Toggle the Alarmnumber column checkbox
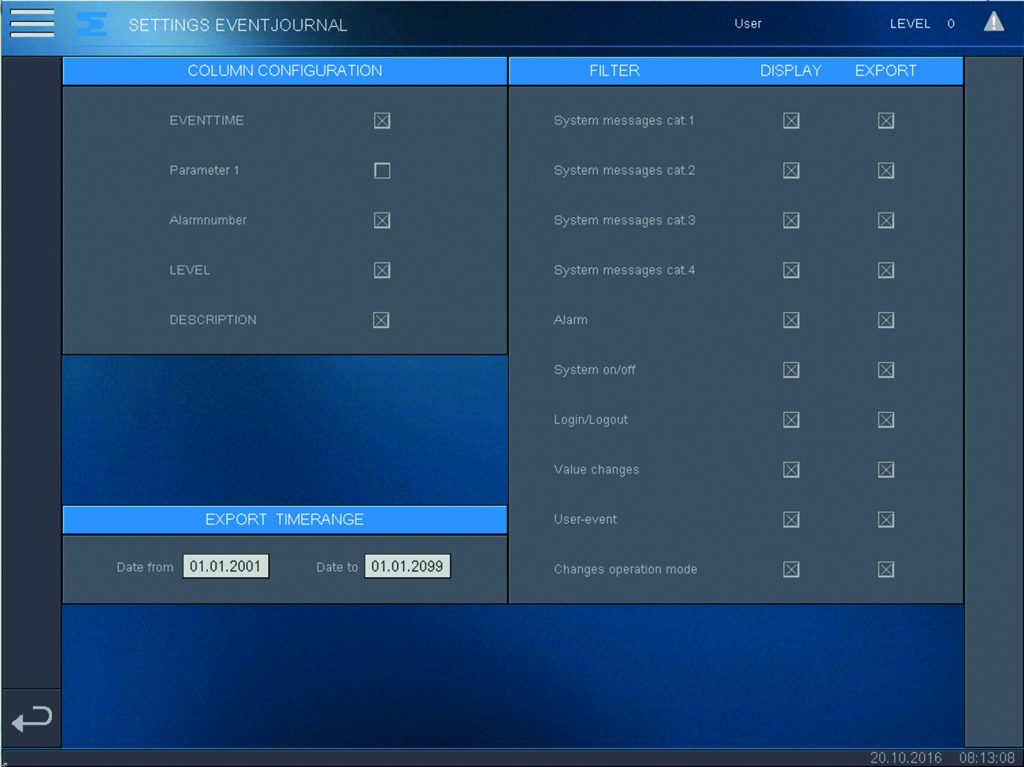Image resolution: width=1024 pixels, height=767 pixels. point(382,221)
